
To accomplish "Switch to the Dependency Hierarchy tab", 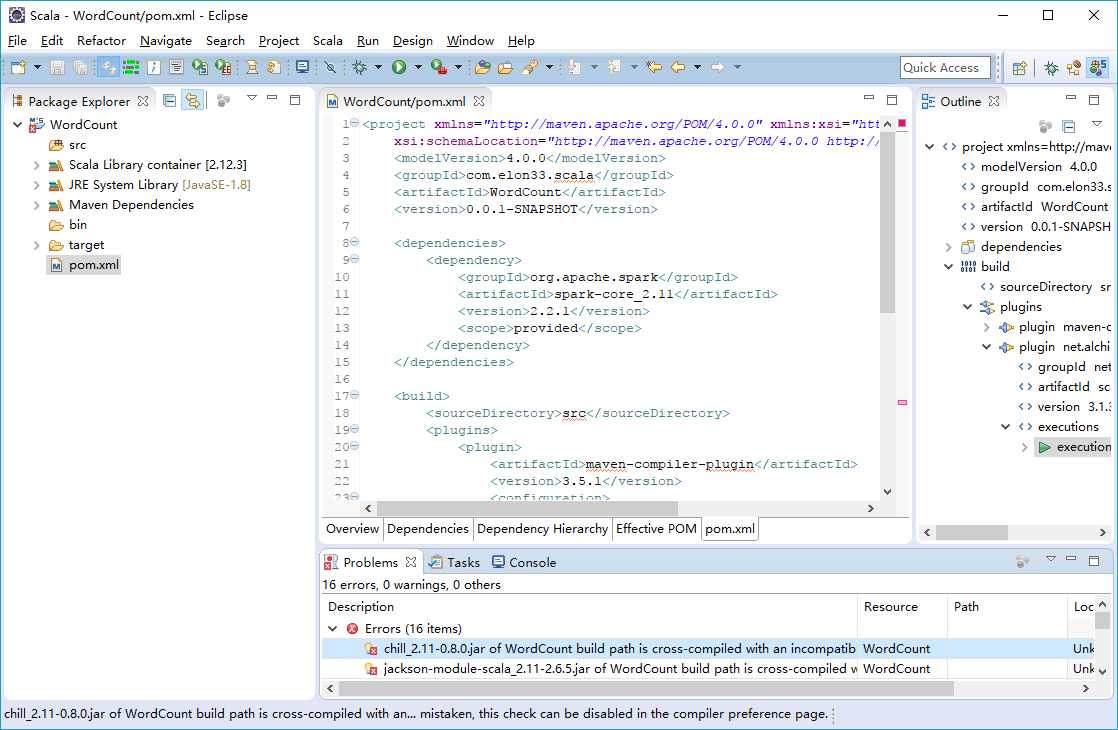I will pyautogui.click(x=543, y=529).
